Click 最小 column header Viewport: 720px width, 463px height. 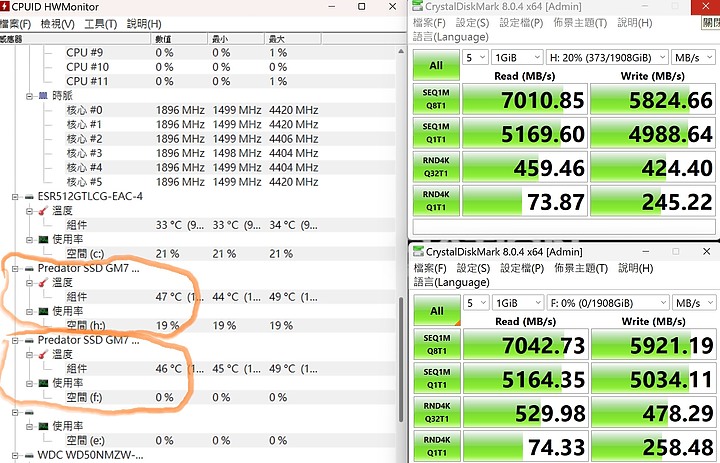point(236,39)
